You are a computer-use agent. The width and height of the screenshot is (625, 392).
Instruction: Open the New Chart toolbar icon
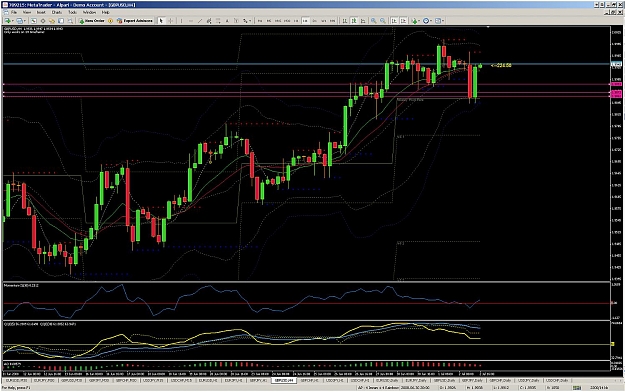coord(8,21)
